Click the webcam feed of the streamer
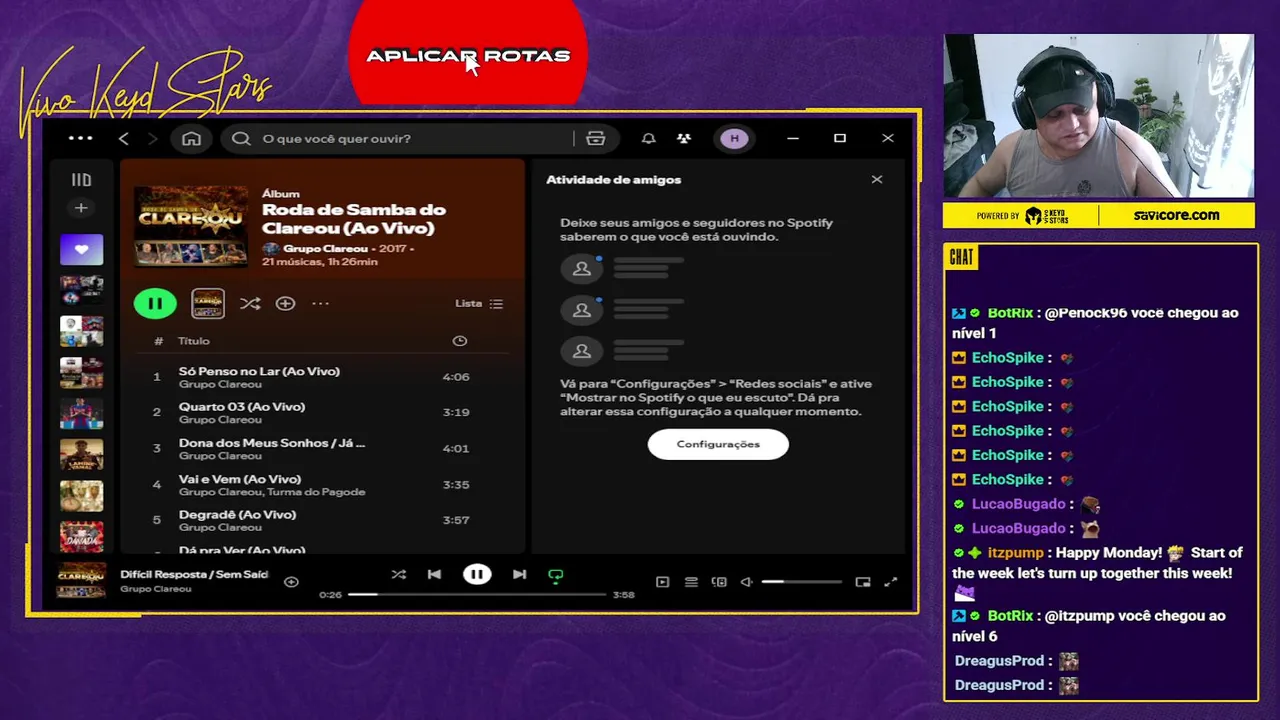This screenshot has height=720, width=1280. point(1098,116)
